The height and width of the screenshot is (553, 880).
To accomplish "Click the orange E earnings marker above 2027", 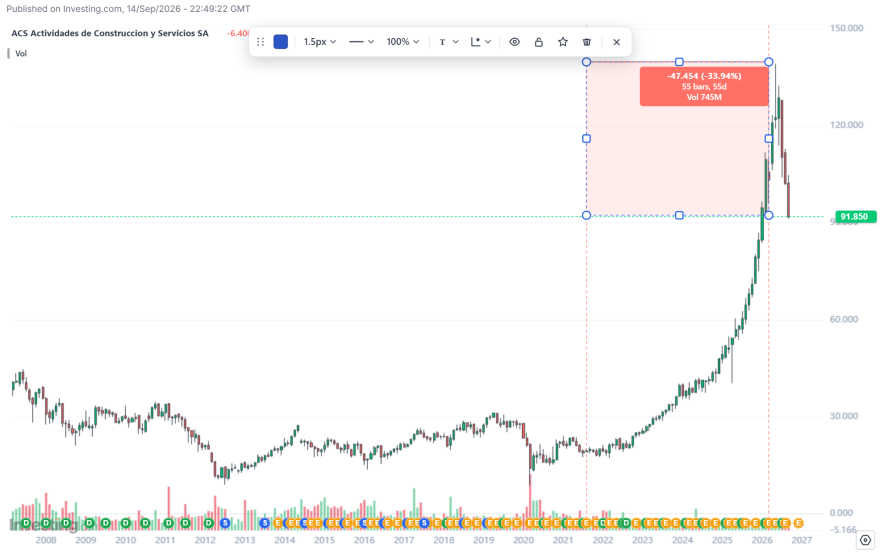I will [799, 523].
